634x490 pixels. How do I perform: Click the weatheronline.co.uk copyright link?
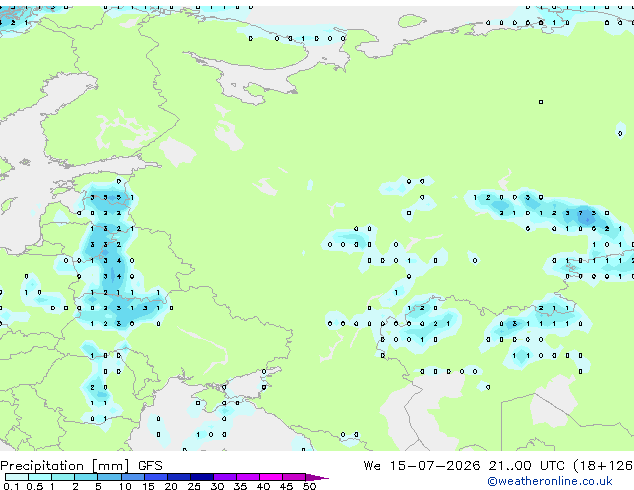click(550, 481)
